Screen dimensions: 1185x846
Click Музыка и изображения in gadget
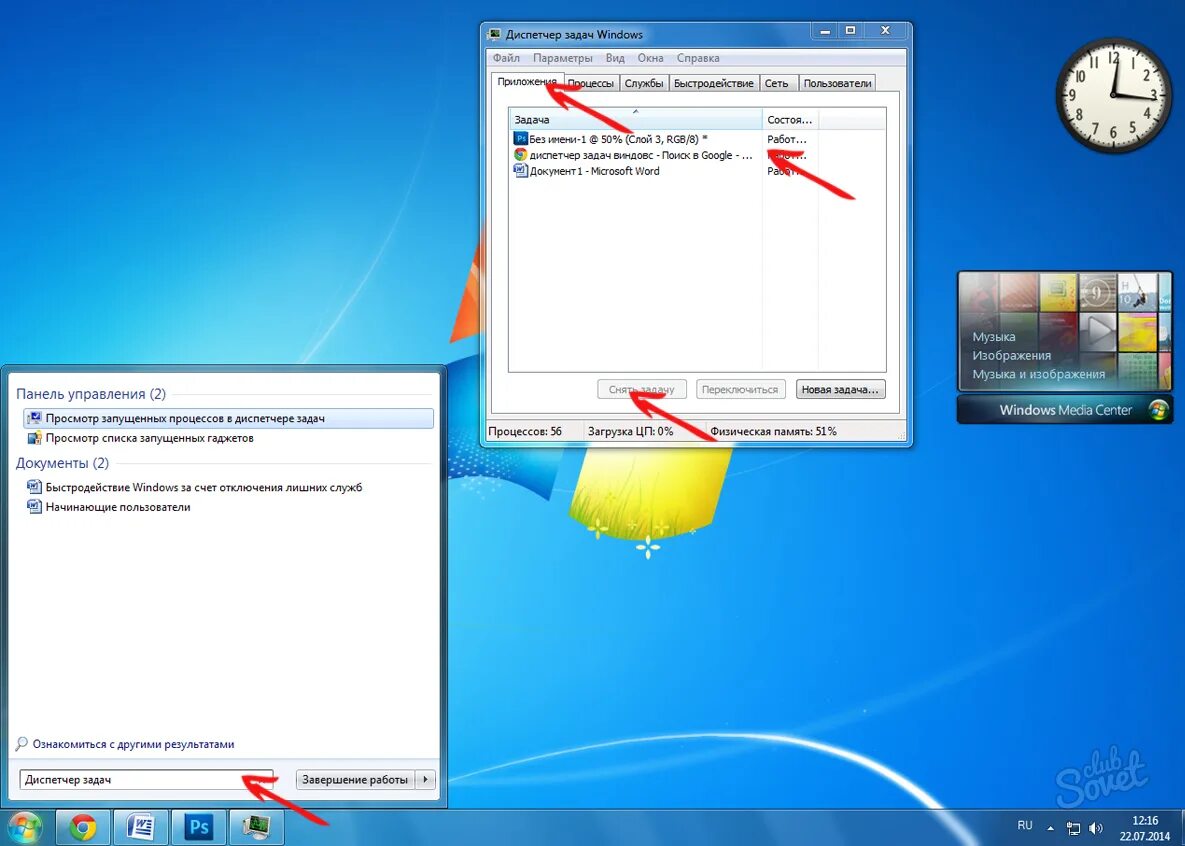click(1038, 374)
